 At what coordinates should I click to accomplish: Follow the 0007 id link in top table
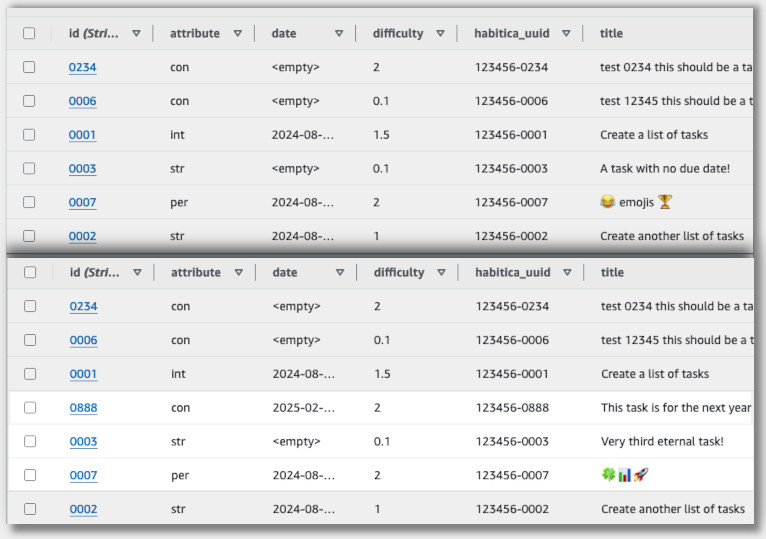click(x=83, y=202)
